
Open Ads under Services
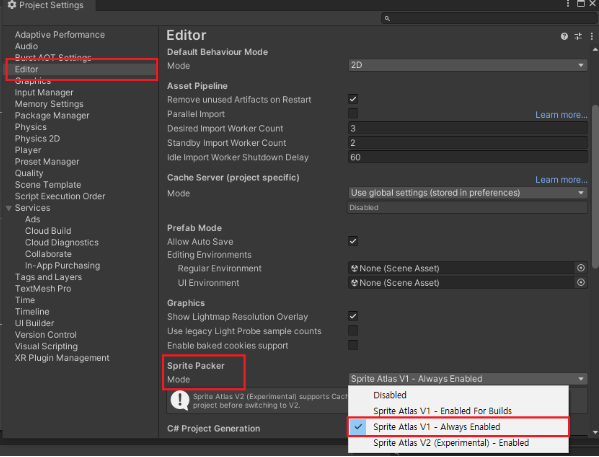(x=32, y=219)
